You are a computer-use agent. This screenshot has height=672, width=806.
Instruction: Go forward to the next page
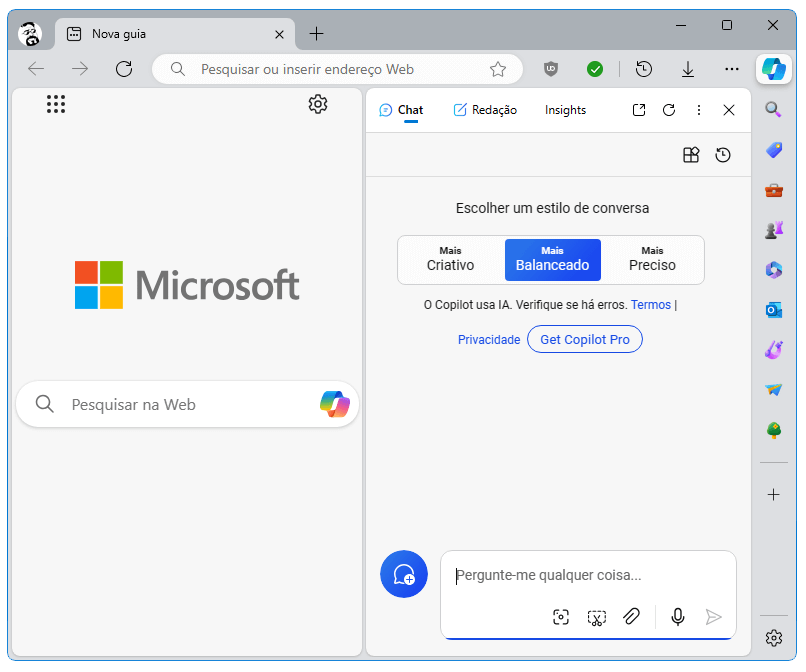pos(80,68)
